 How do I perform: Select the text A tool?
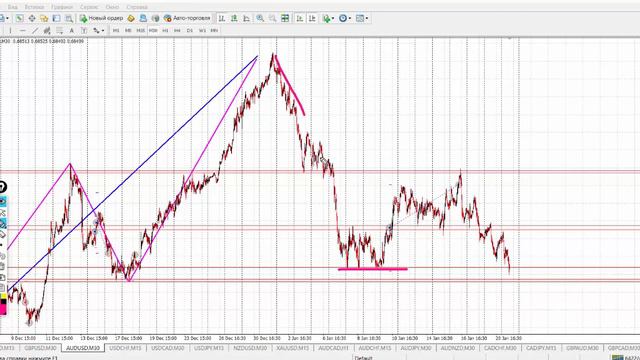point(71,30)
